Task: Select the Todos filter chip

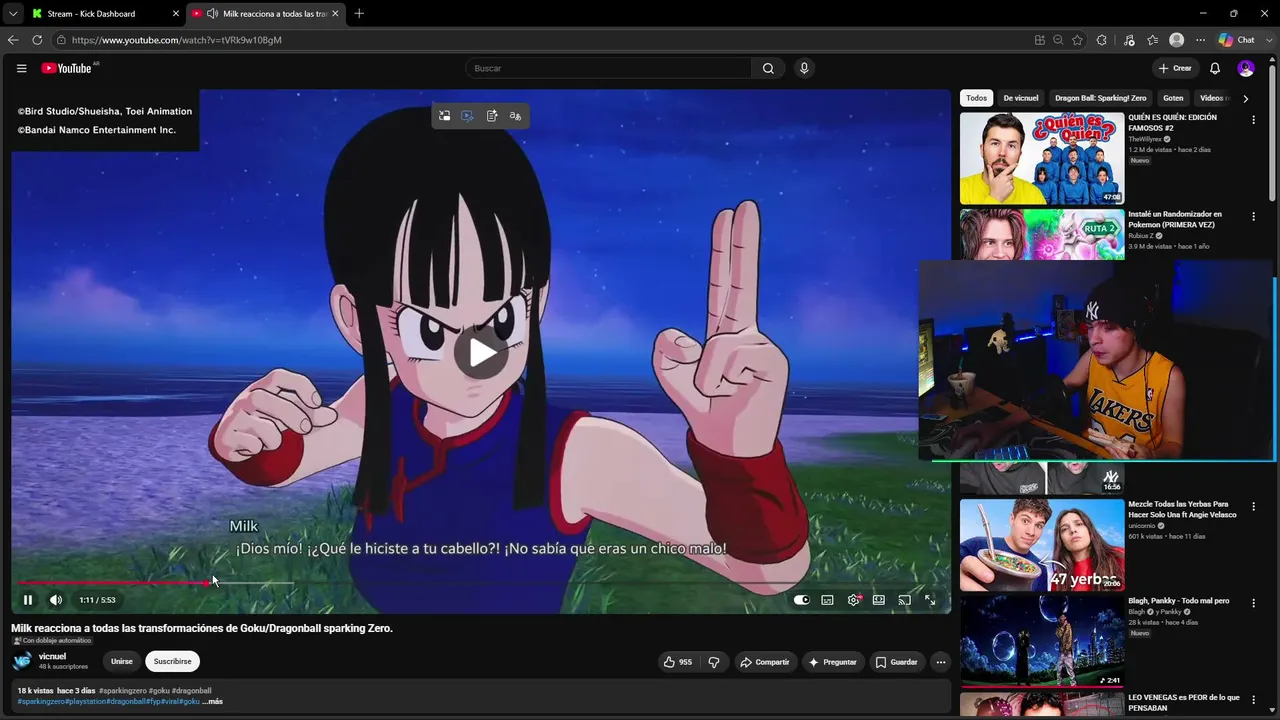Action: [x=976, y=98]
